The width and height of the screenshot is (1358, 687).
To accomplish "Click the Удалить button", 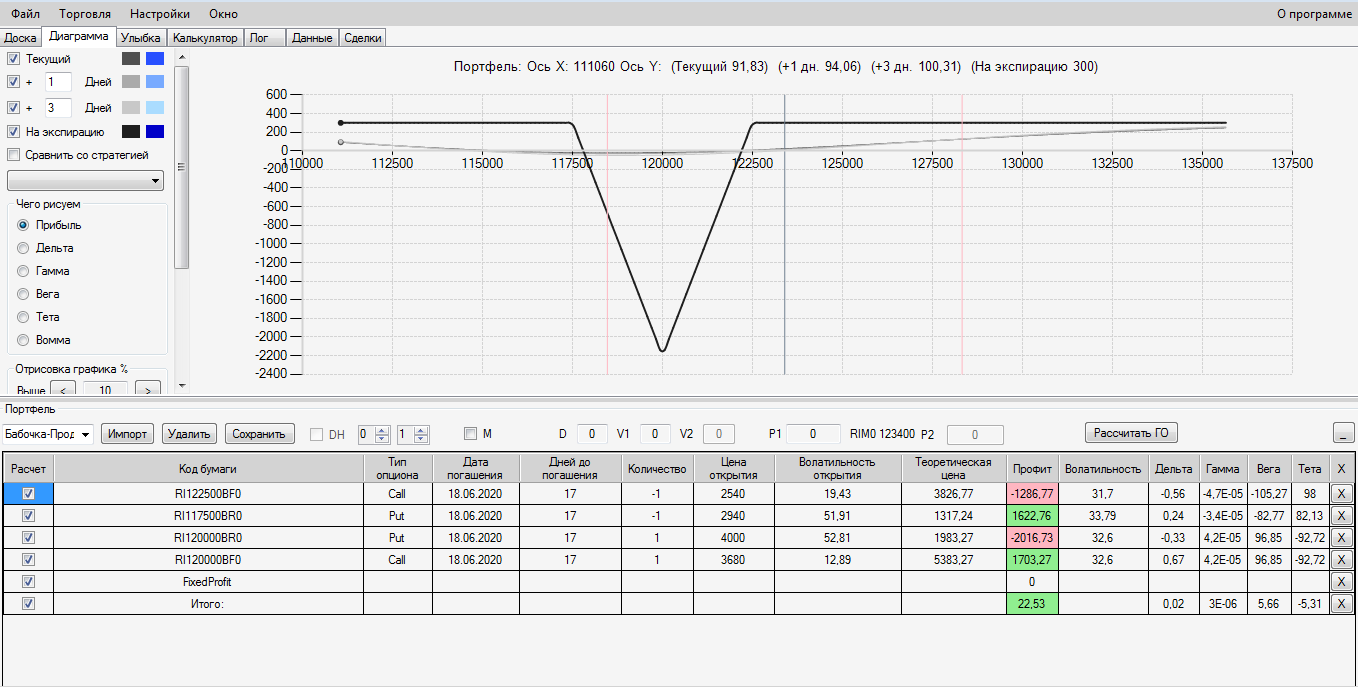I will (189, 434).
